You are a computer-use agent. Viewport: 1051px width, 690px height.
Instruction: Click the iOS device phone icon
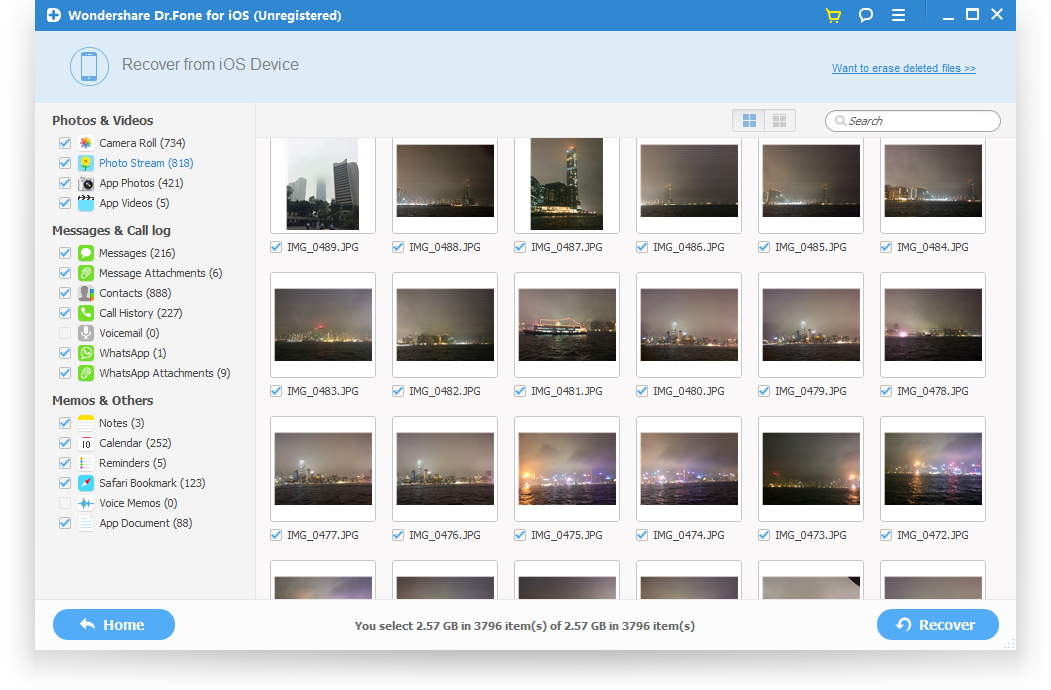[89, 66]
